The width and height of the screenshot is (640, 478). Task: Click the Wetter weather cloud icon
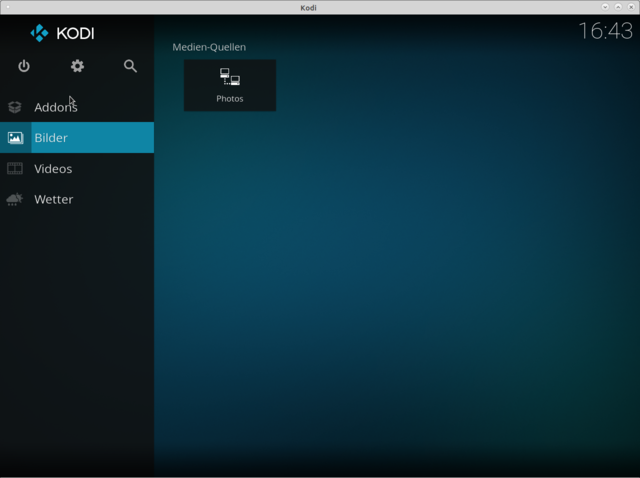click(15, 199)
